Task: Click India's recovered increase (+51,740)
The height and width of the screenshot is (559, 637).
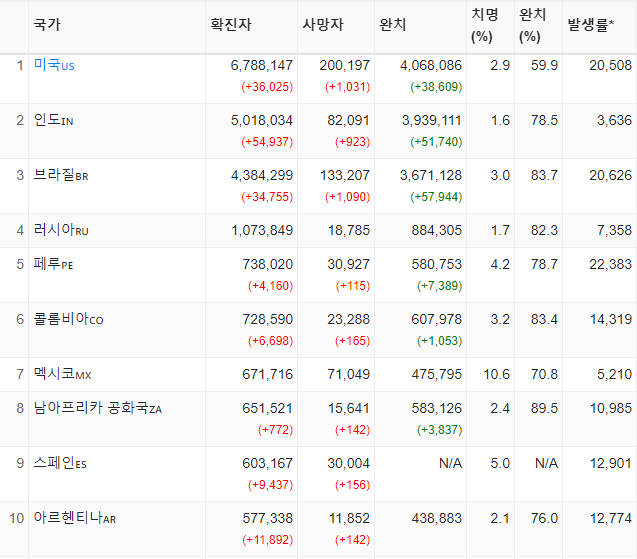Action: (x=436, y=142)
